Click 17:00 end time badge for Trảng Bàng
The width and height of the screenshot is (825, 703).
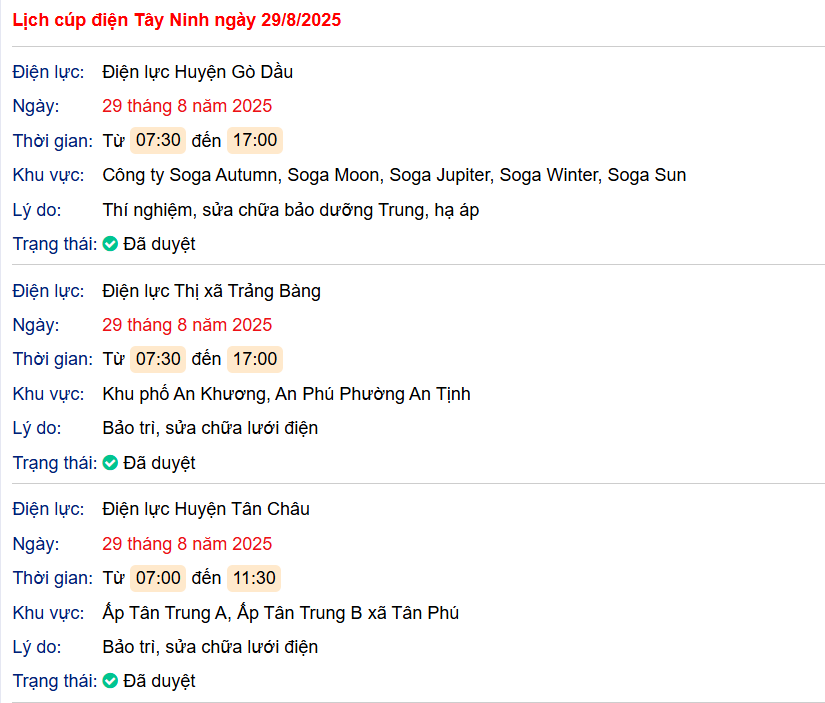pyautogui.click(x=255, y=359)
